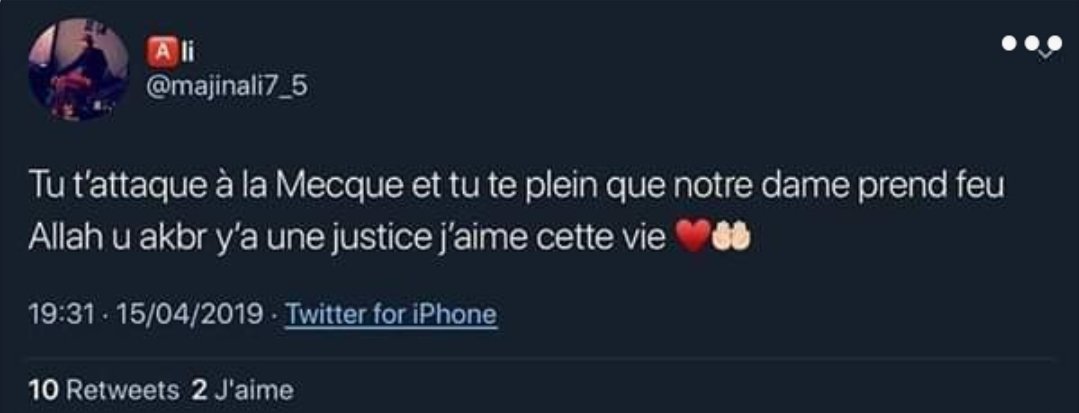View the 2 J'aime likes list

point(242,391)
